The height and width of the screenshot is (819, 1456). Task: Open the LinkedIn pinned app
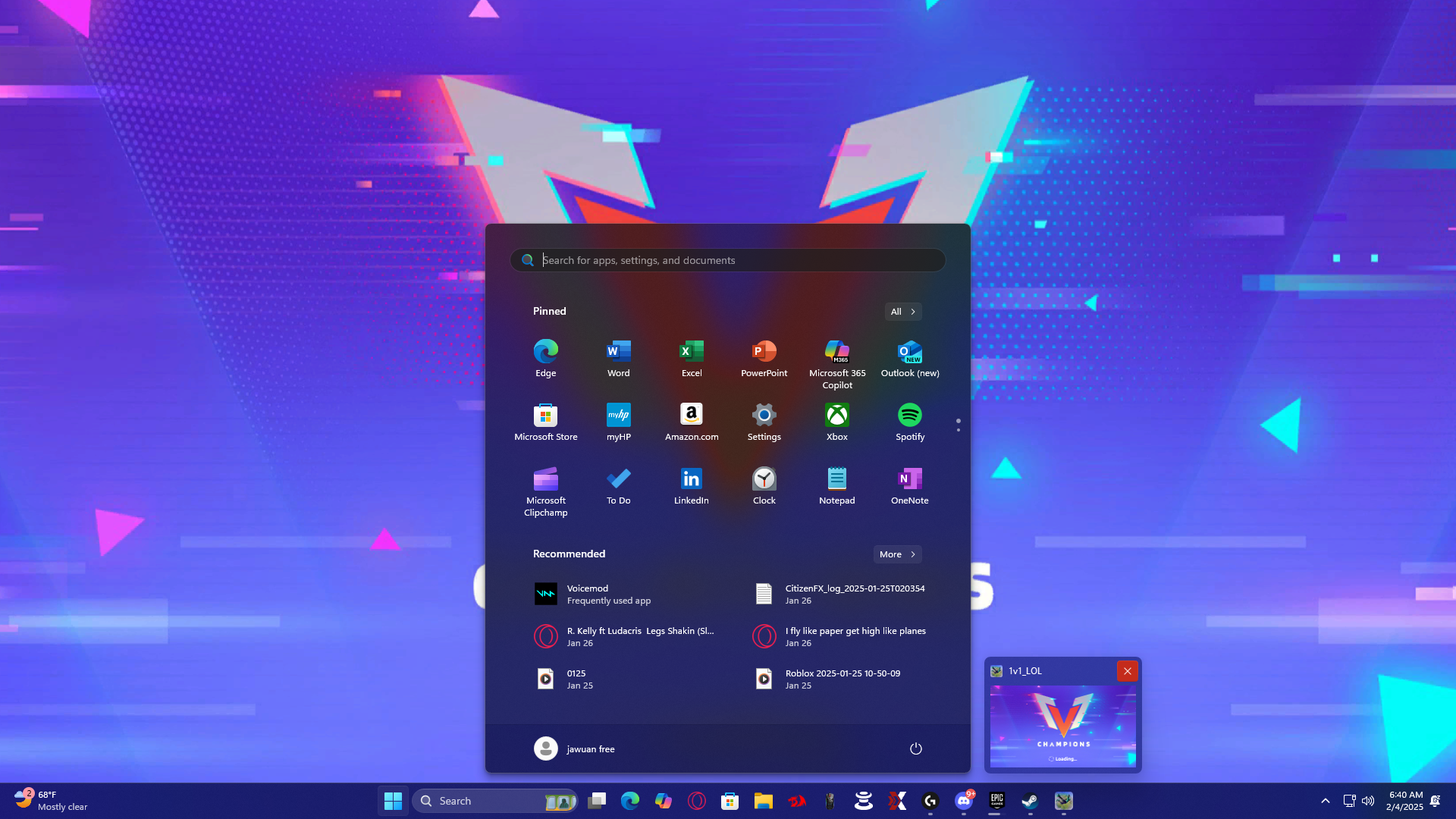[691, 485]
